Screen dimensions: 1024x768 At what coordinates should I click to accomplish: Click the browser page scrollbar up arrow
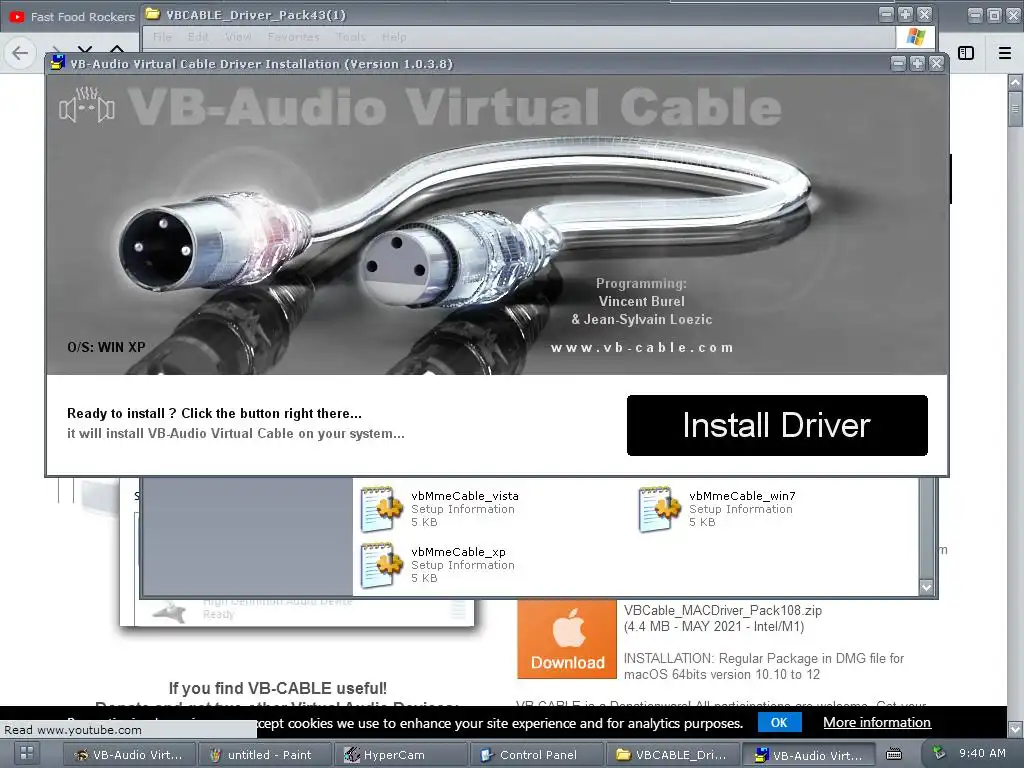tap(1015, 83)
